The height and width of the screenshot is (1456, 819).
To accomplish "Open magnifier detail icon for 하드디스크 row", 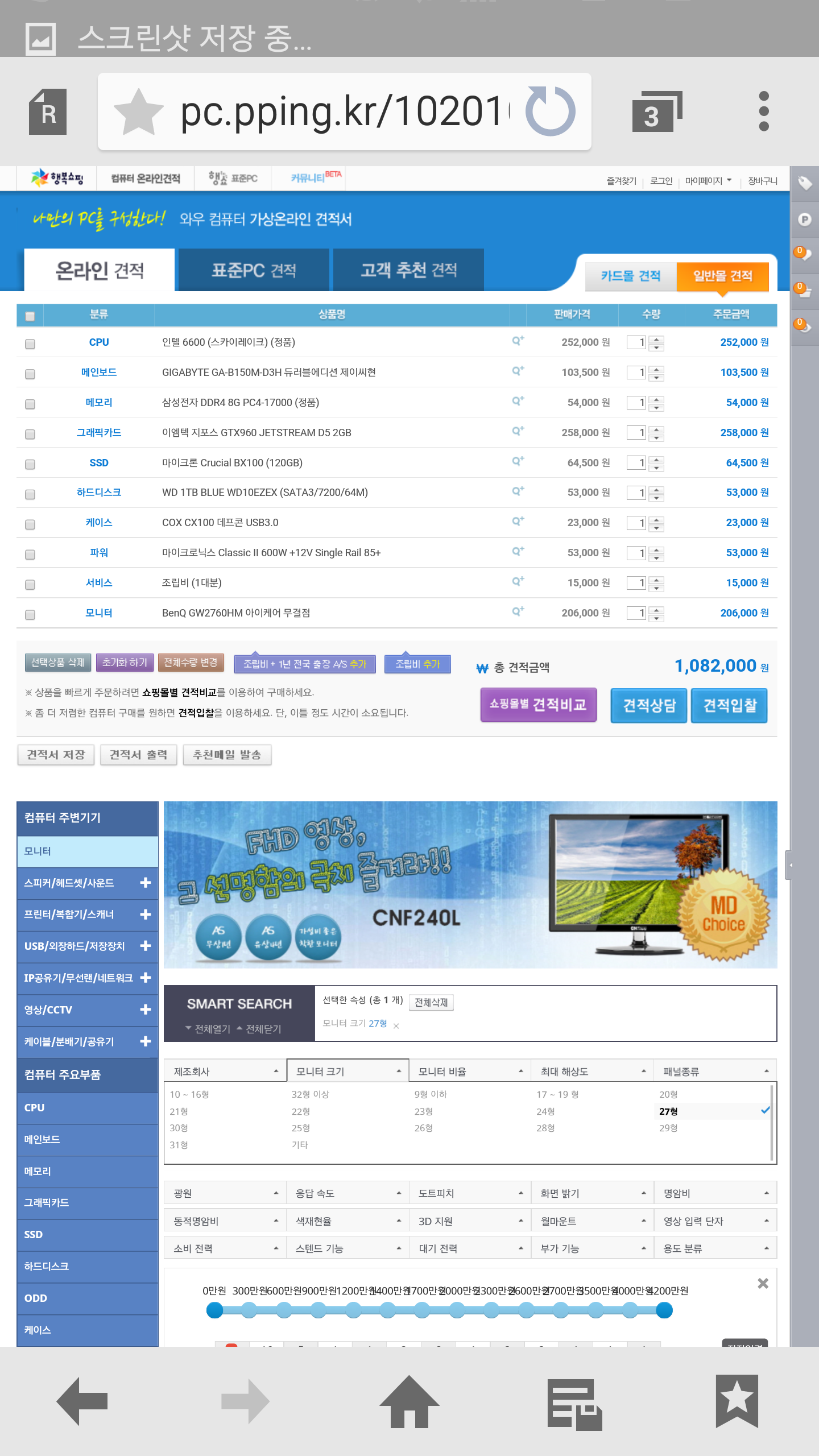I will (518, 491).
